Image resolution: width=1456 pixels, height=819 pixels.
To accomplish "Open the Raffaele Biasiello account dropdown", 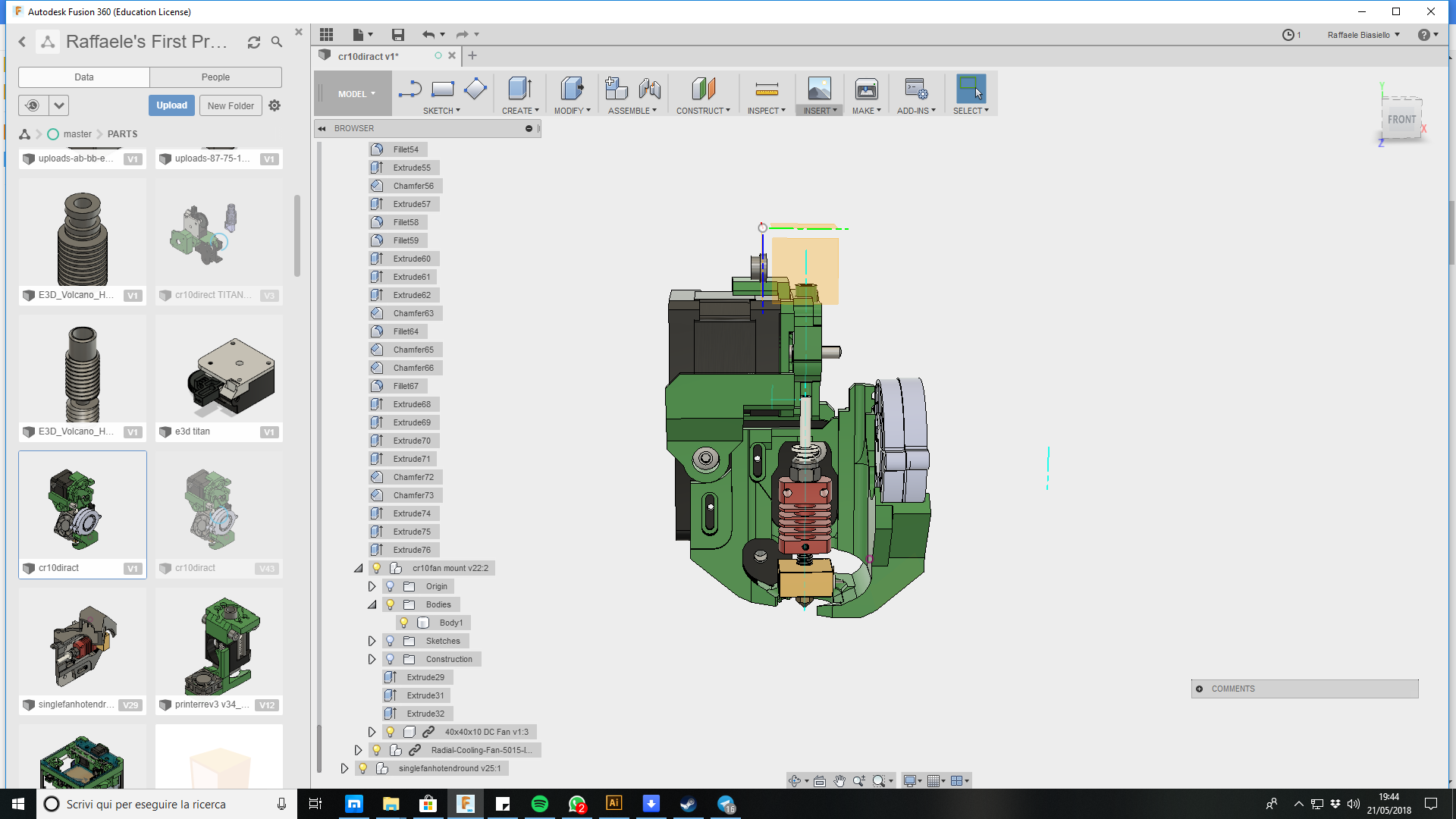I will [x=1363, y=35].
